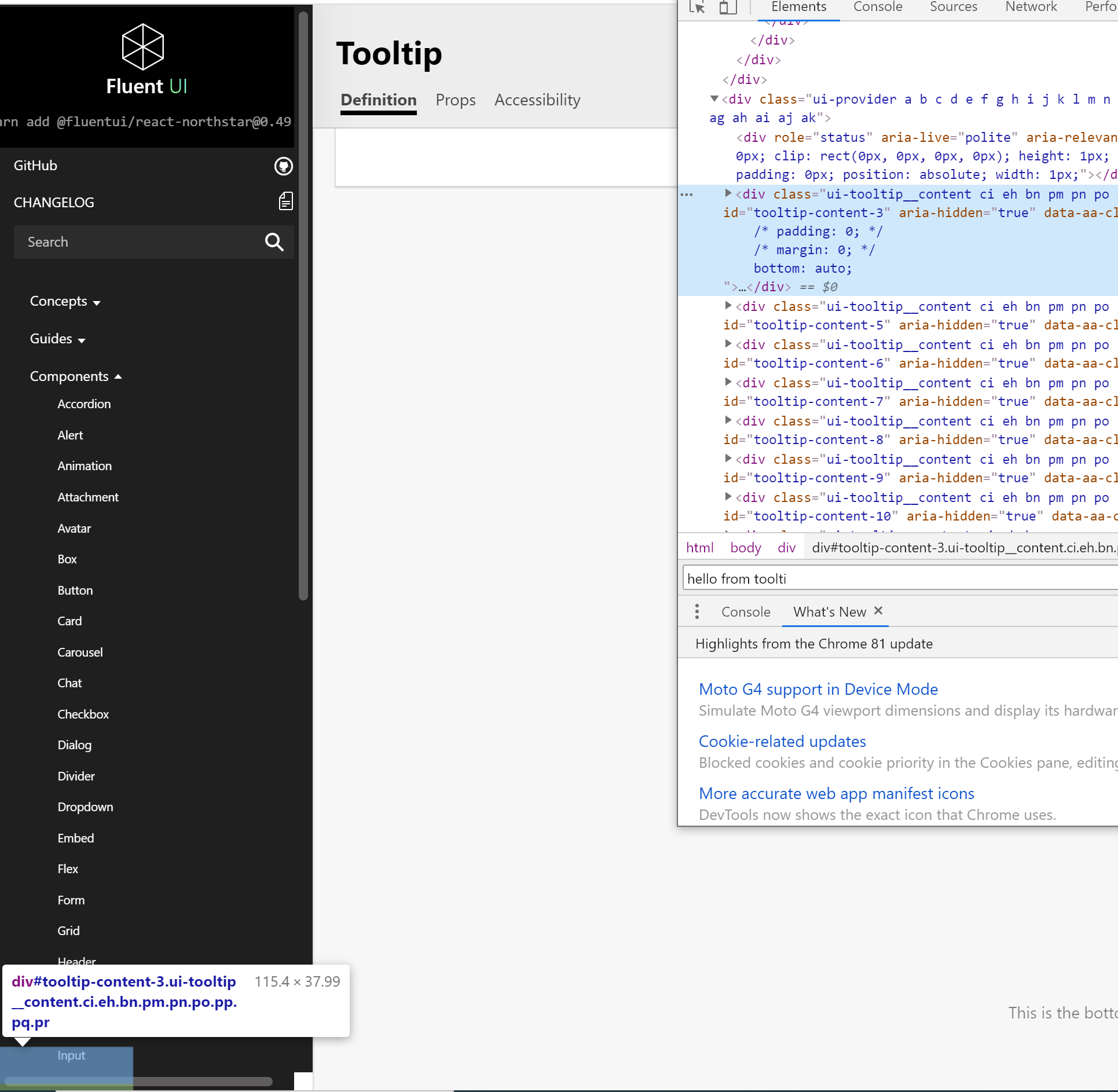Open CHANGELOG via the document icon
Image resolution: width=1118 pixels, height=1092 pixels.
pos(285,201)
